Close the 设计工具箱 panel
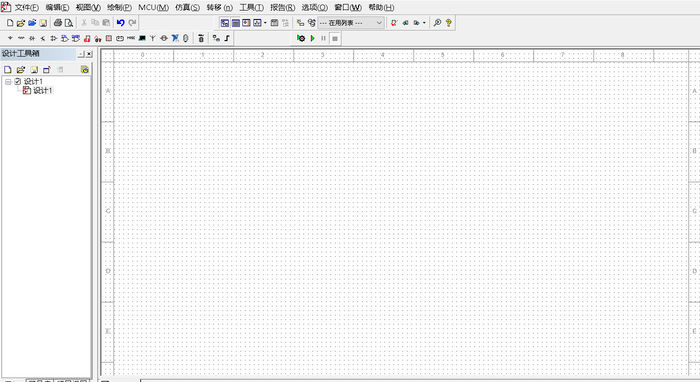 click(x=89, y=54)
